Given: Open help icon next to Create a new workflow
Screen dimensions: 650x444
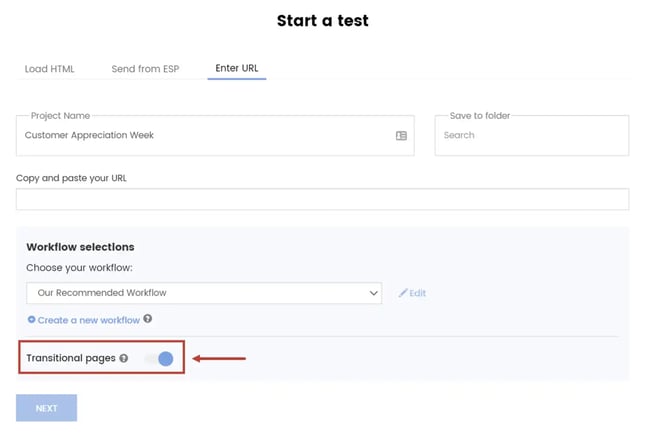Looking at the screenshot, I should (x=148, y=319).
